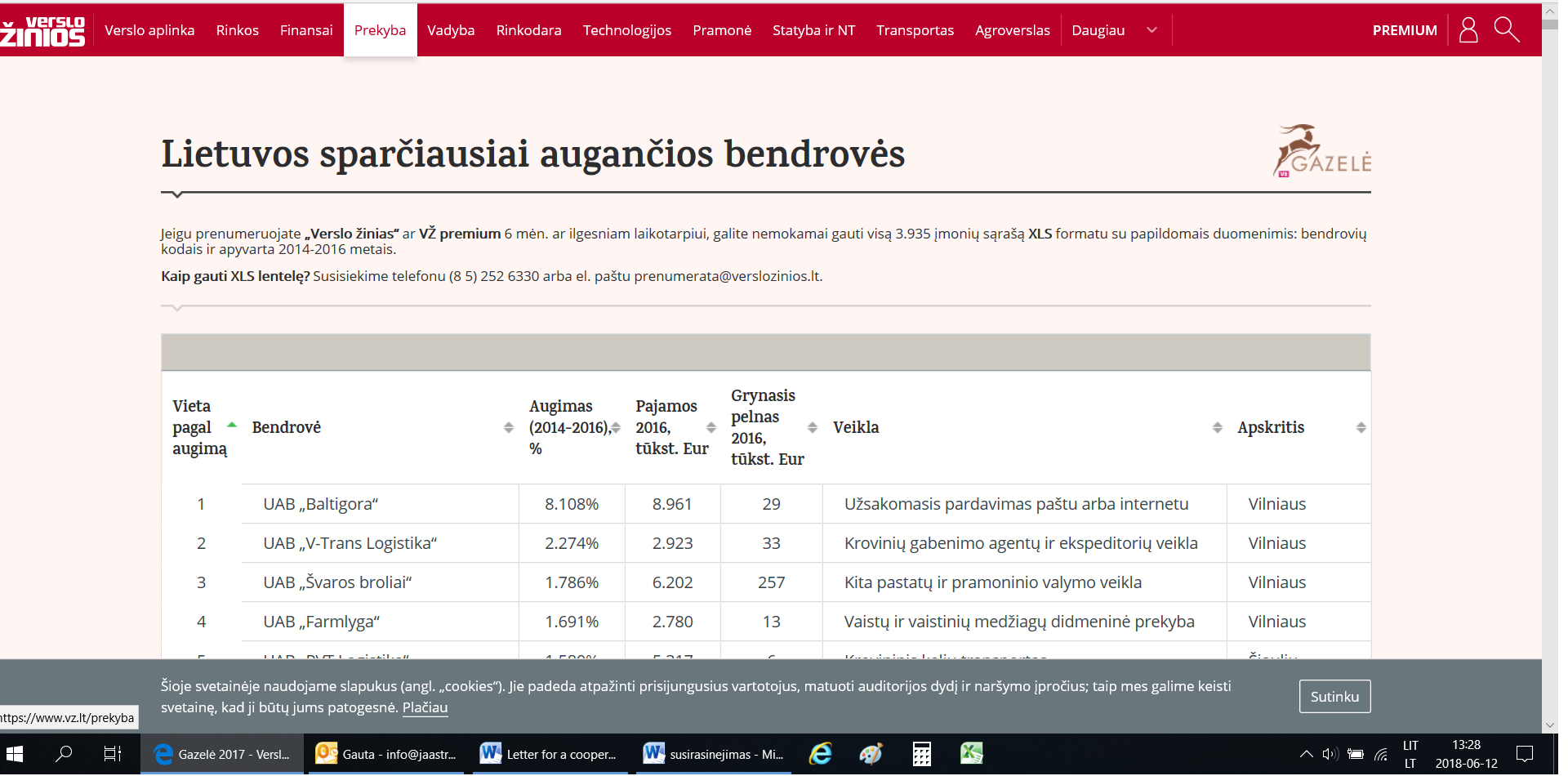Open Technologijos menu item
The image size is (1568, 776).
627,30
